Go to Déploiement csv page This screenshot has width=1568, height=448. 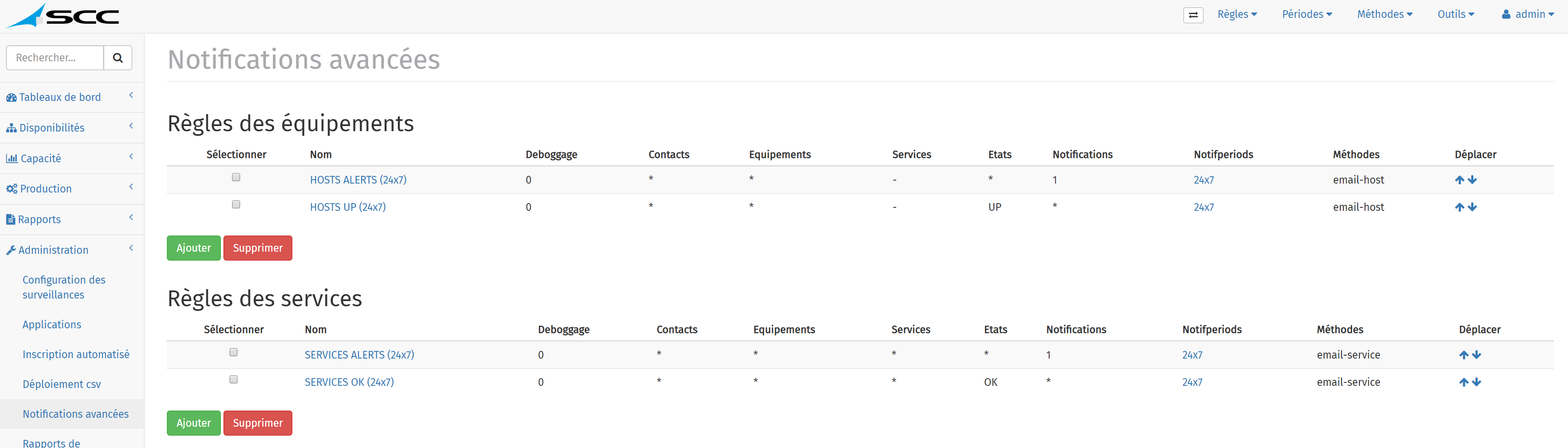[61, 385]
